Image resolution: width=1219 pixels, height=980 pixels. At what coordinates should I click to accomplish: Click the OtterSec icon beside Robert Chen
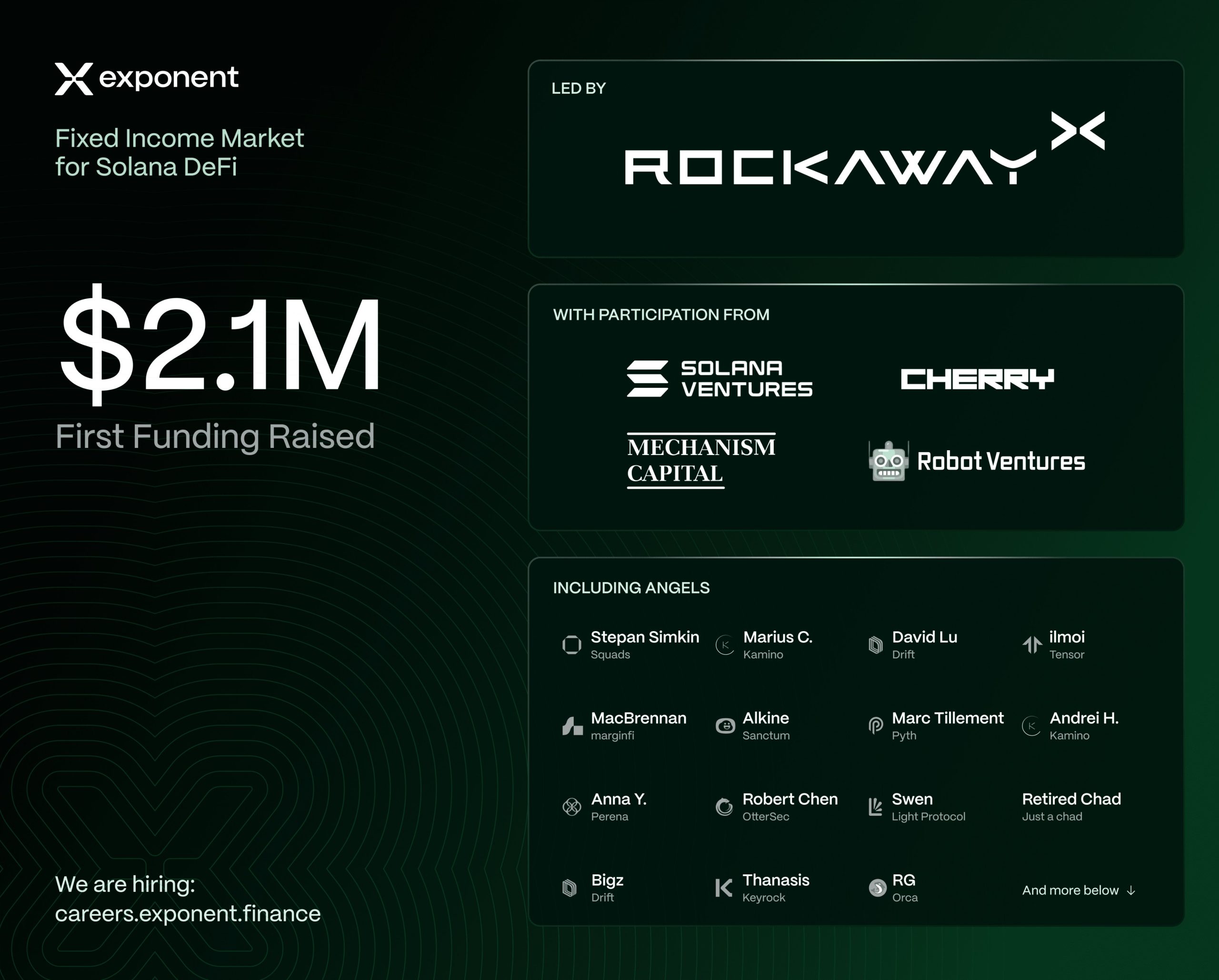pyautogui.click(x=724, y=806)
